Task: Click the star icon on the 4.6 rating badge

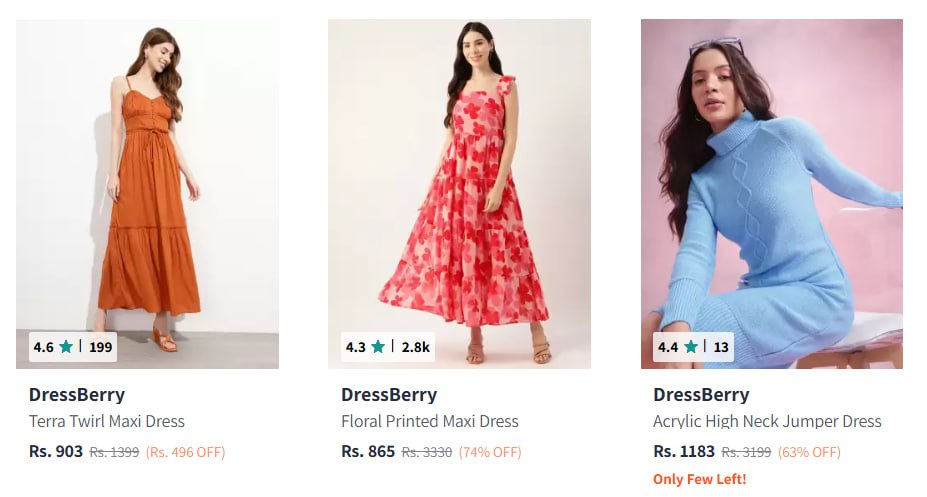Action: pyautogui.click(x=66, y=347)
